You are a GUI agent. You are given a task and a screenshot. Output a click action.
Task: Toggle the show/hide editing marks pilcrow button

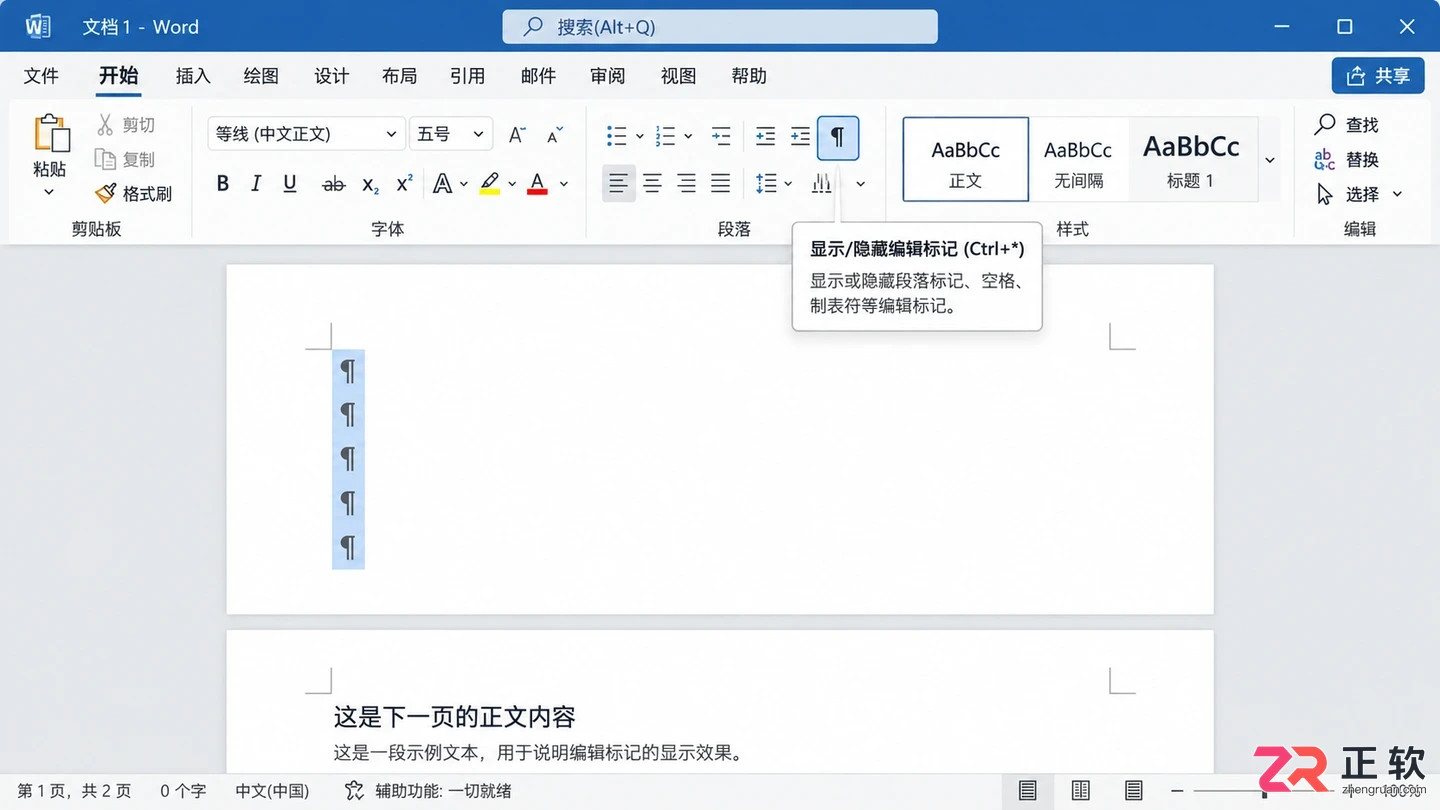coord(838,138)
